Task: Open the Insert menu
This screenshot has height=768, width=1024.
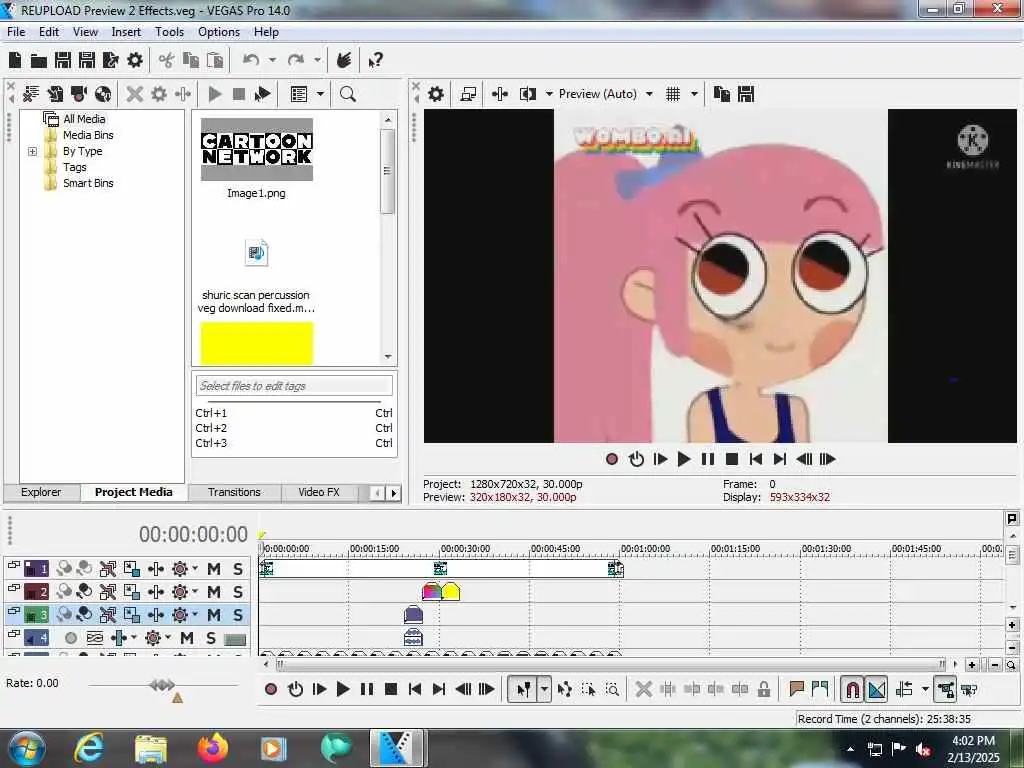Action: 126,32
